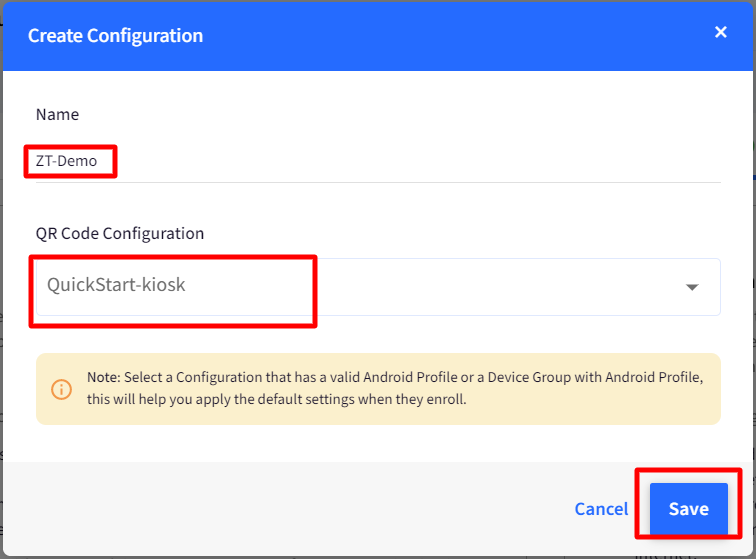This screenshot has width=756, height=559.
Task: Click the dropdown arrow next to QuickStart-kiosk
Action: point(692,287)
